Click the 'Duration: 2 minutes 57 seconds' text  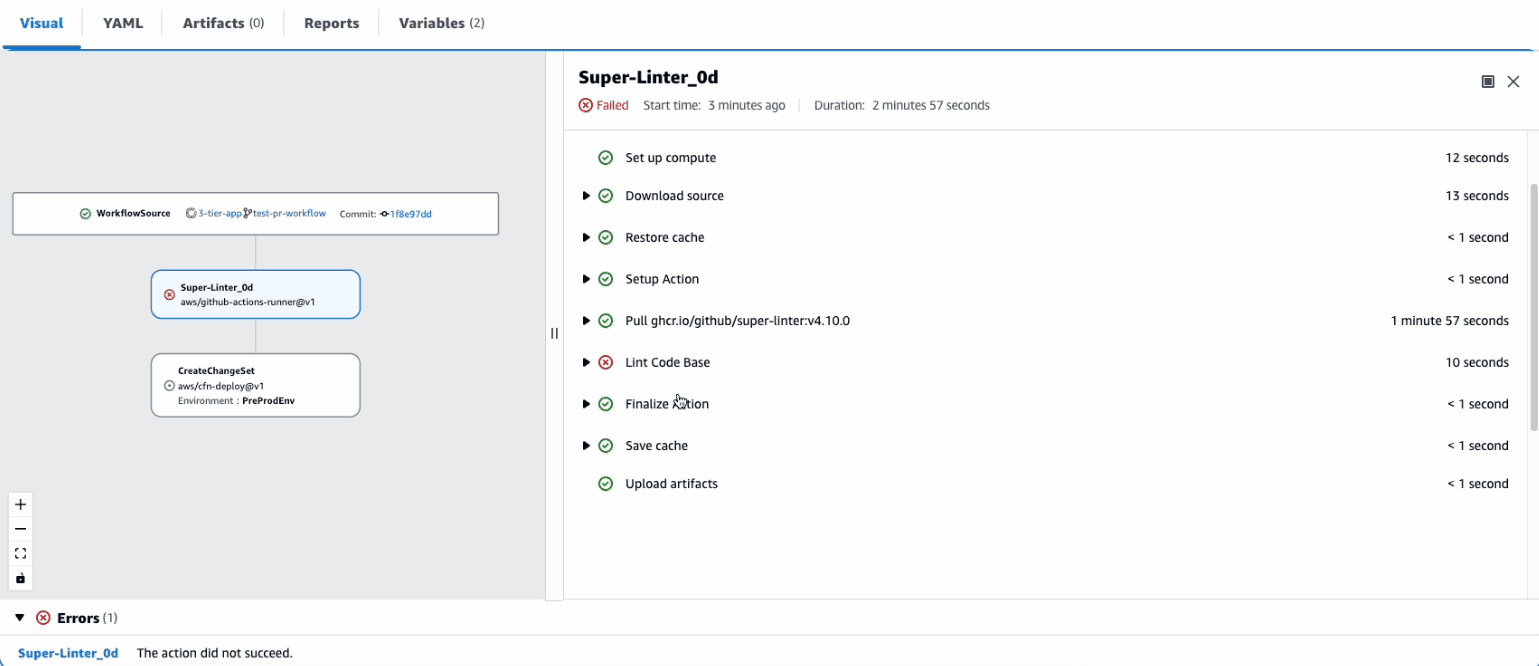[x=902, y=105]
